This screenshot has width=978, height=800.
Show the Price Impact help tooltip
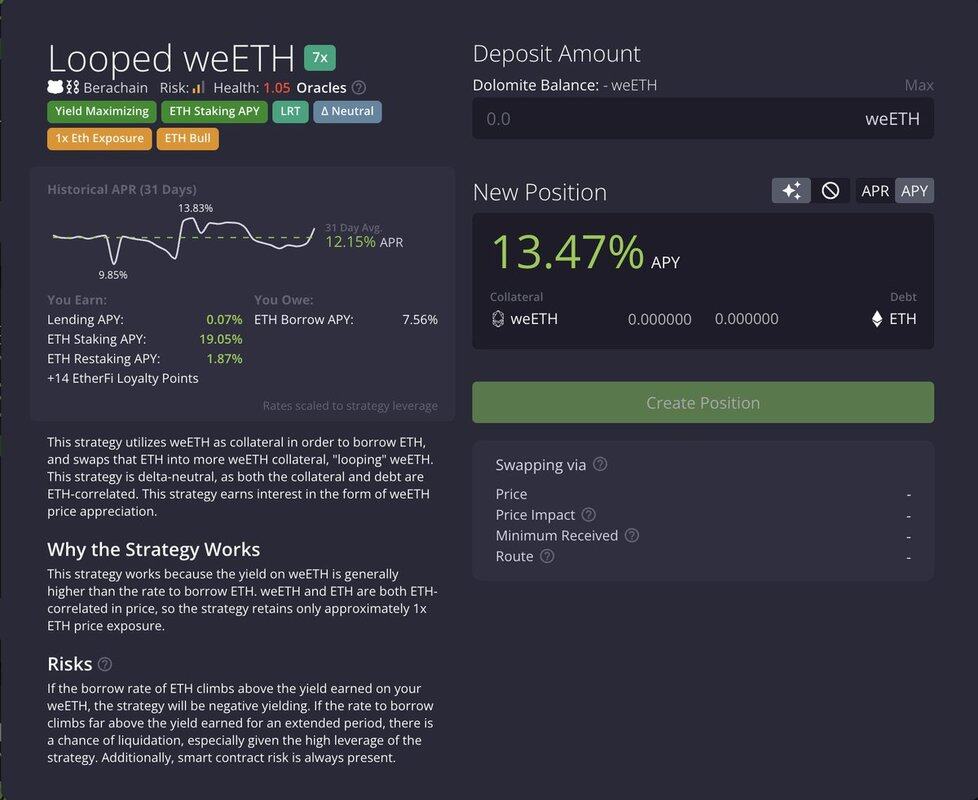(589, 515)
